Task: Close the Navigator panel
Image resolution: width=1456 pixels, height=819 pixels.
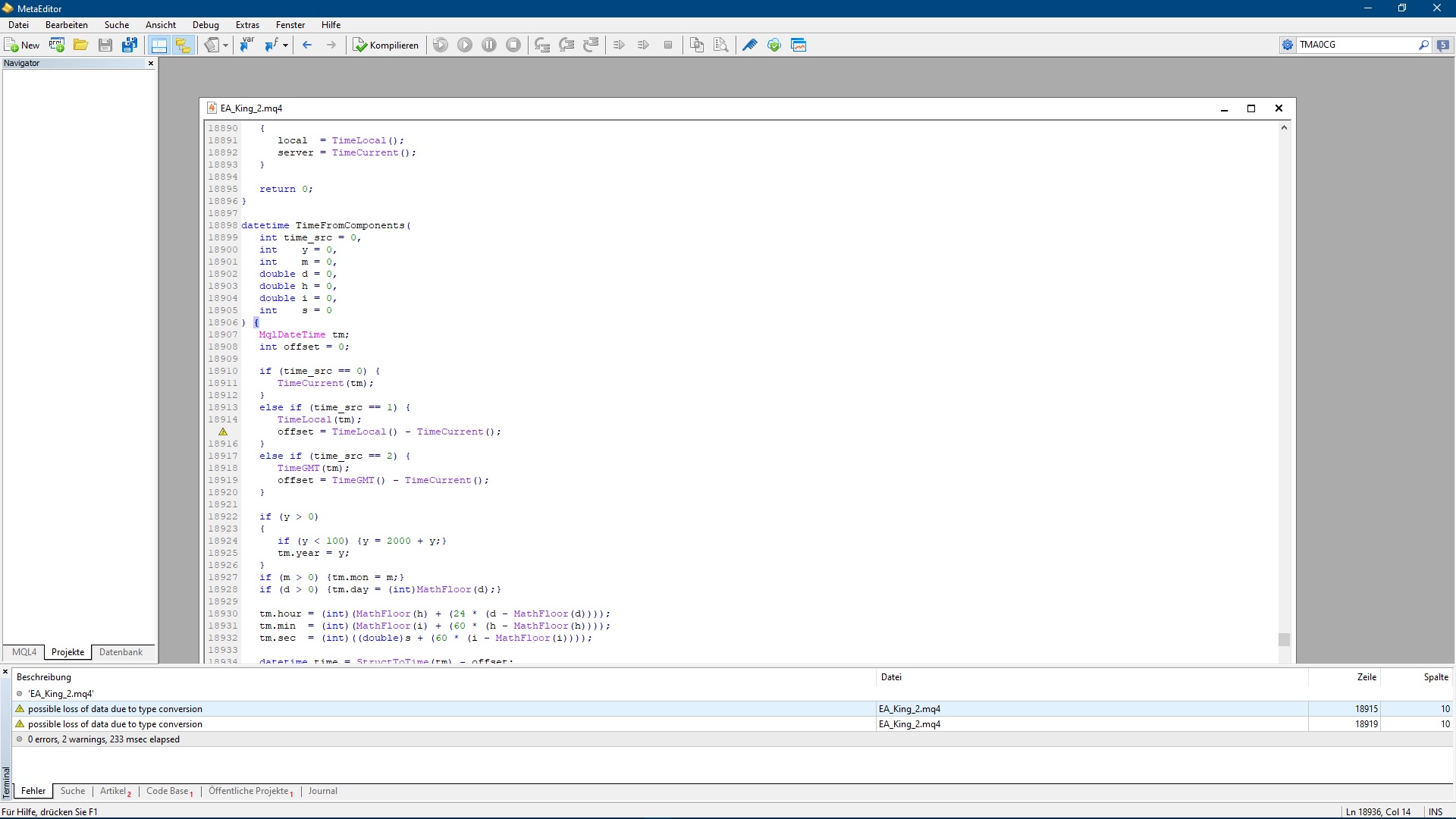Action: (151, 64)
